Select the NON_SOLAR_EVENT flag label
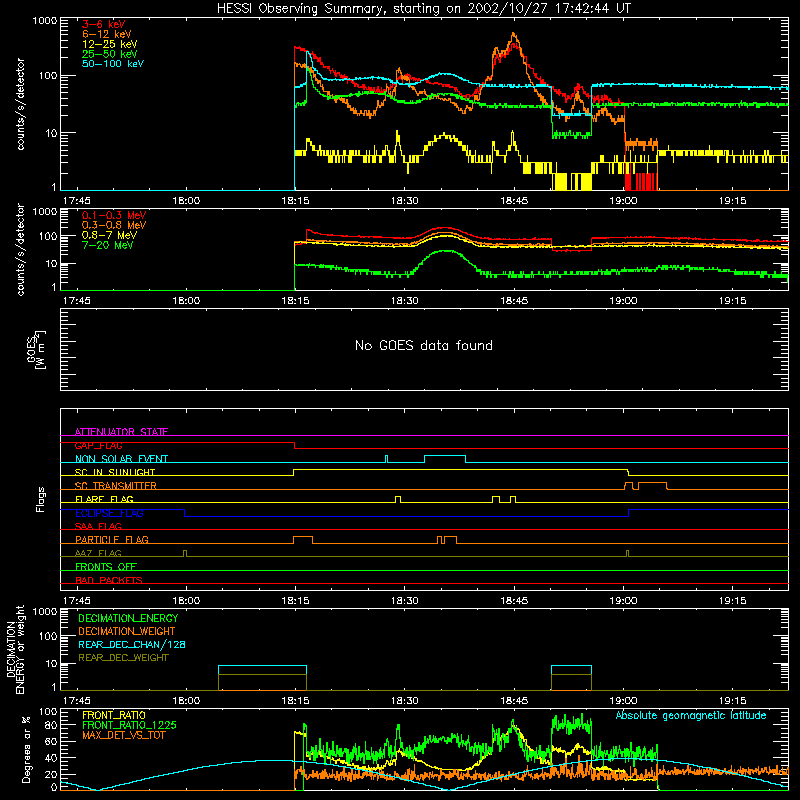The image size is (800, 800). (x=121, y=459)
